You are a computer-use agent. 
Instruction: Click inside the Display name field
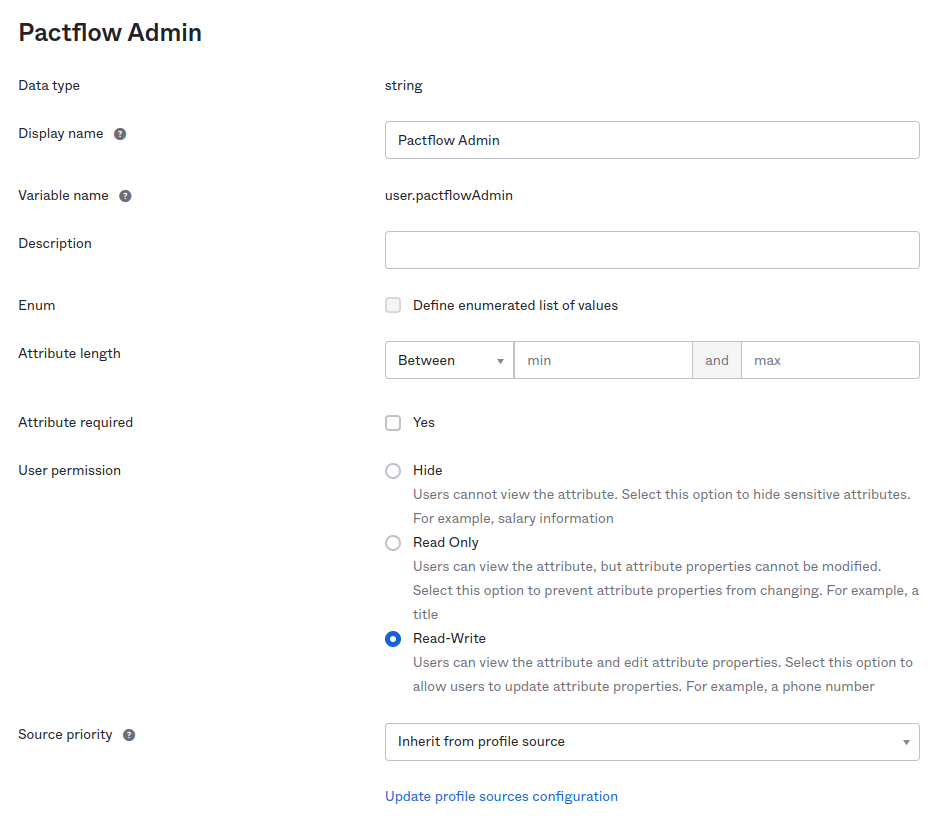click(x=652, y=139)
